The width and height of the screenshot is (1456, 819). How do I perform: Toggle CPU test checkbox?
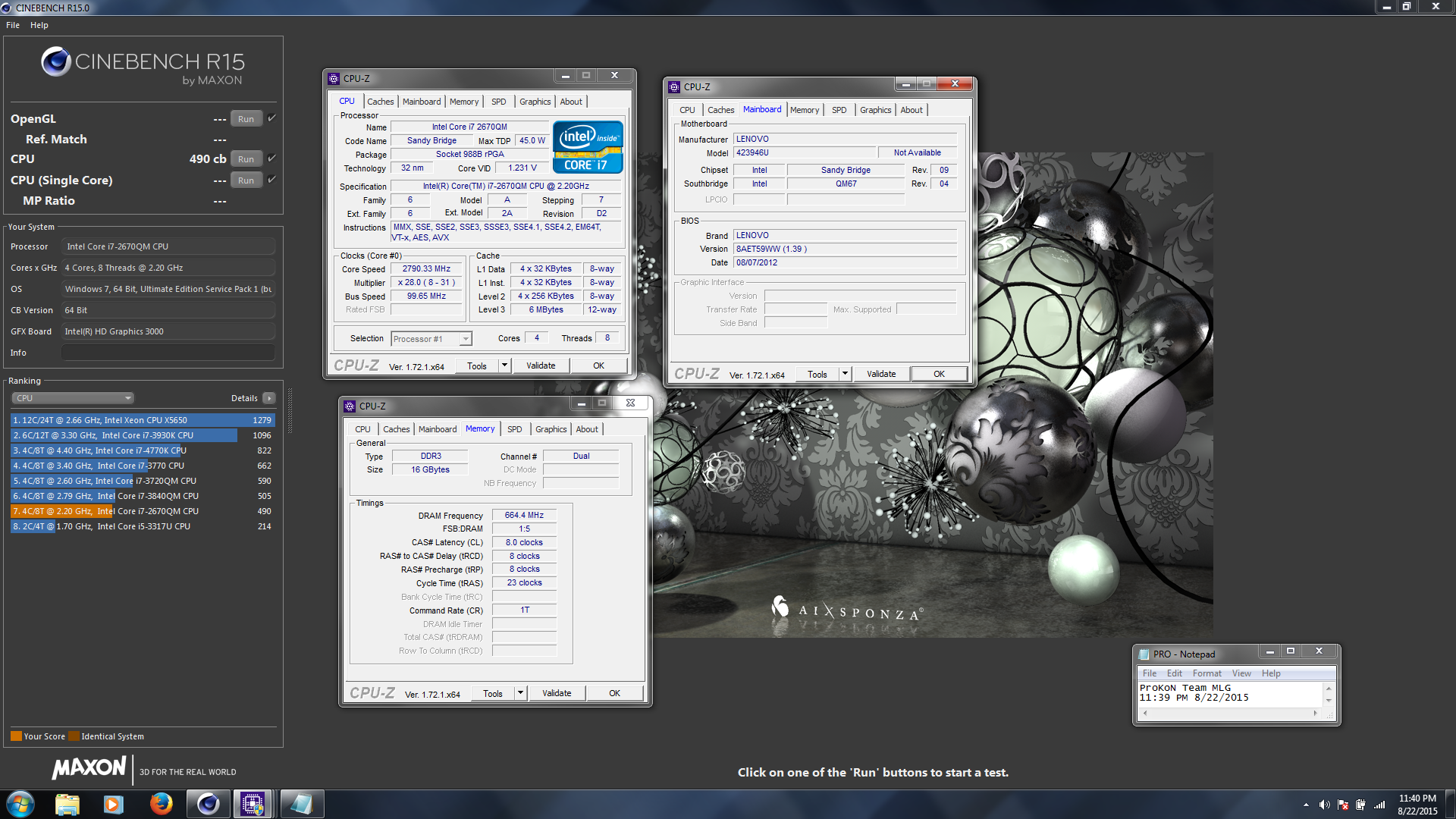click(271, 158)
